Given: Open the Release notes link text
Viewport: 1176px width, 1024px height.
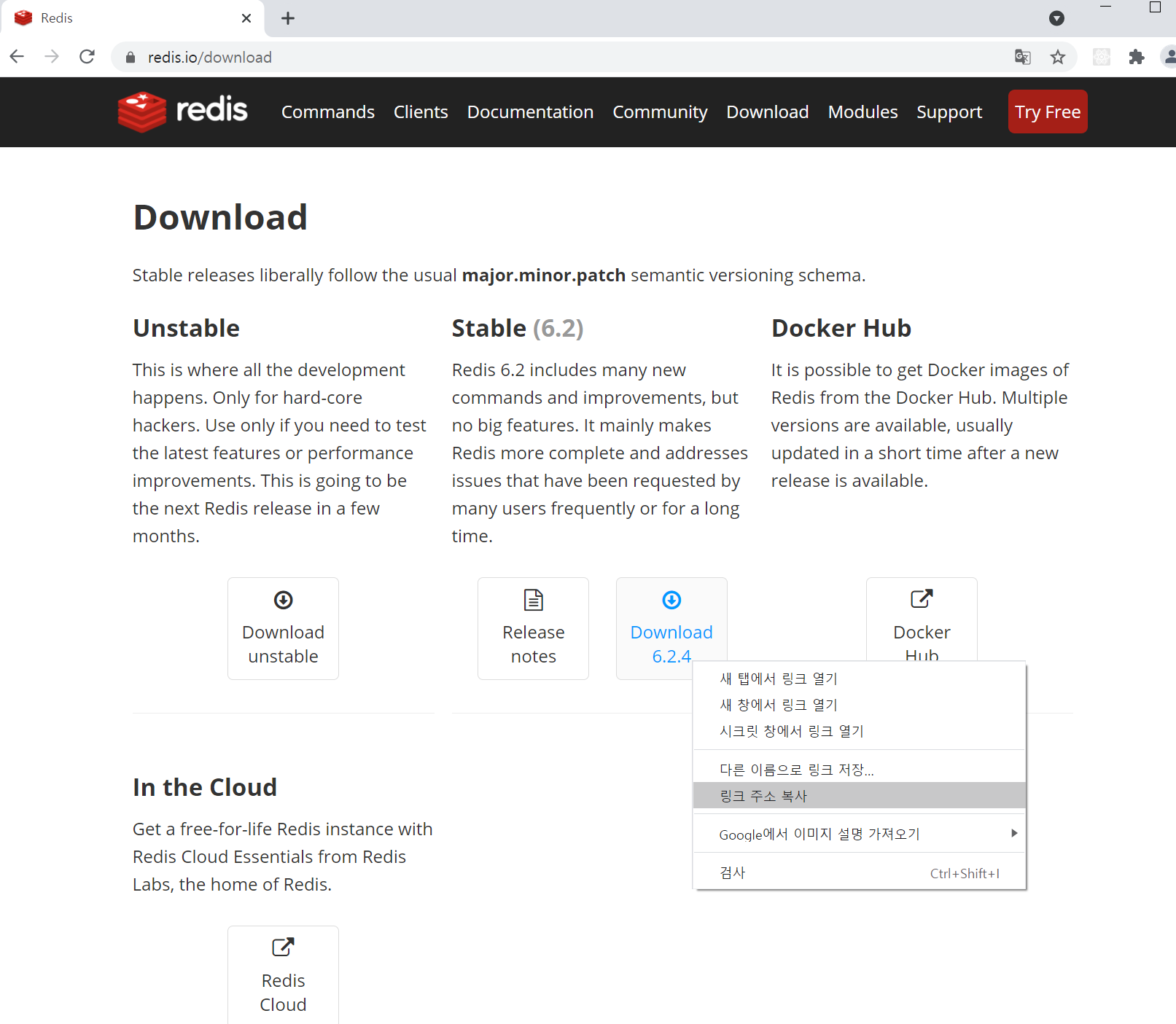Looking at the screenshot, I should (534, 644).
